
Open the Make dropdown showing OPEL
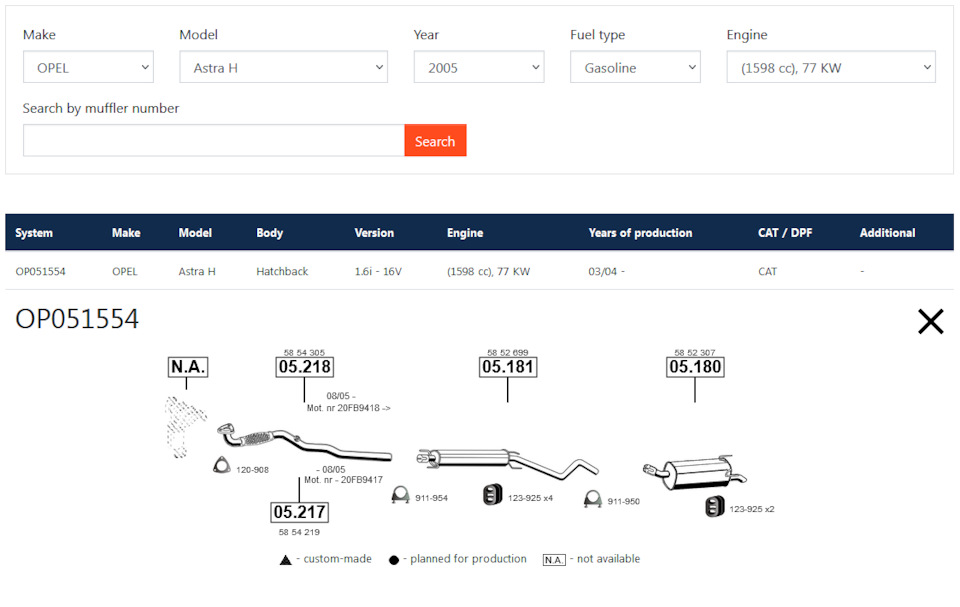88,68
